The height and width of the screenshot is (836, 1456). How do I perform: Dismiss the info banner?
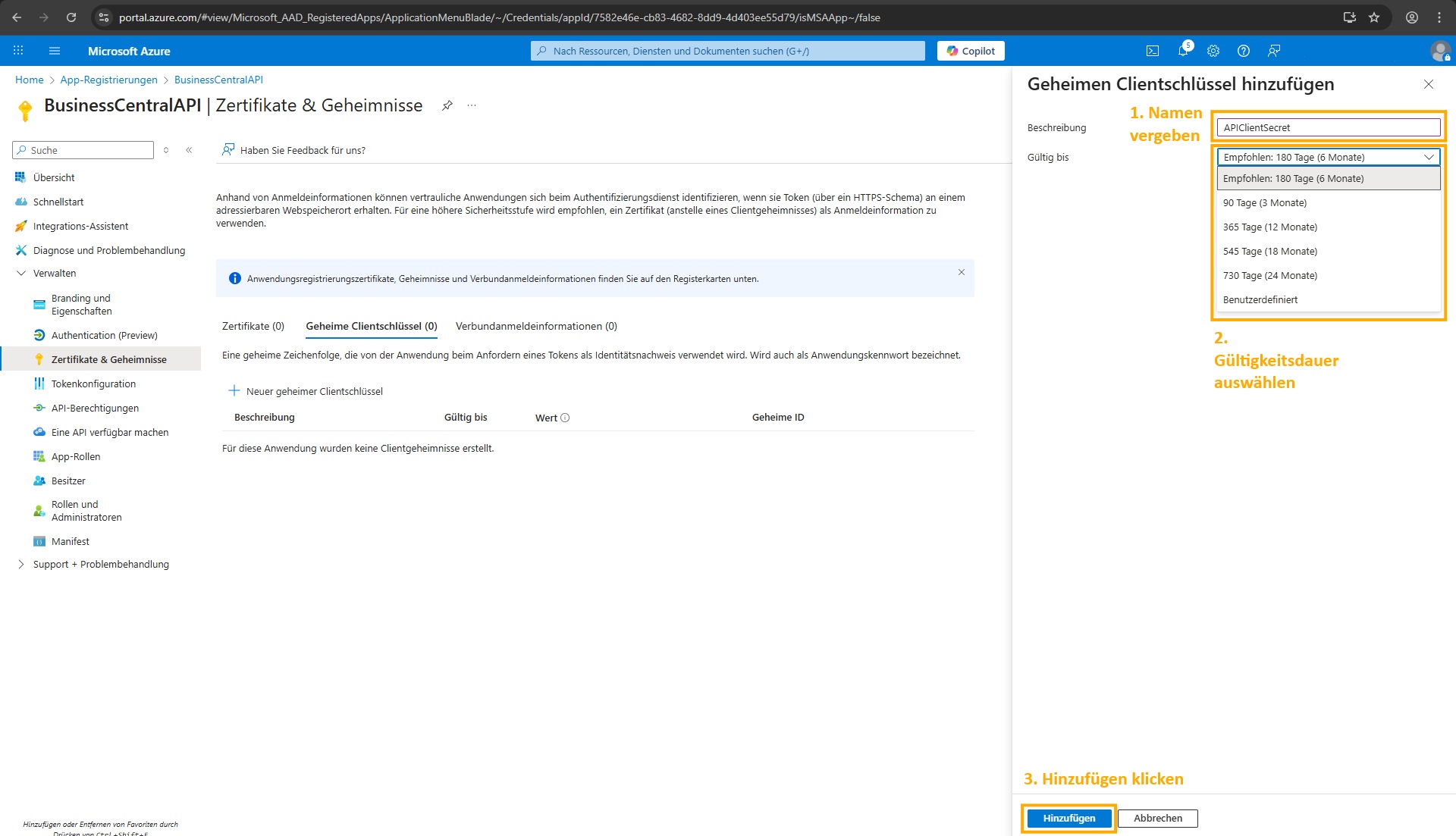962,272
